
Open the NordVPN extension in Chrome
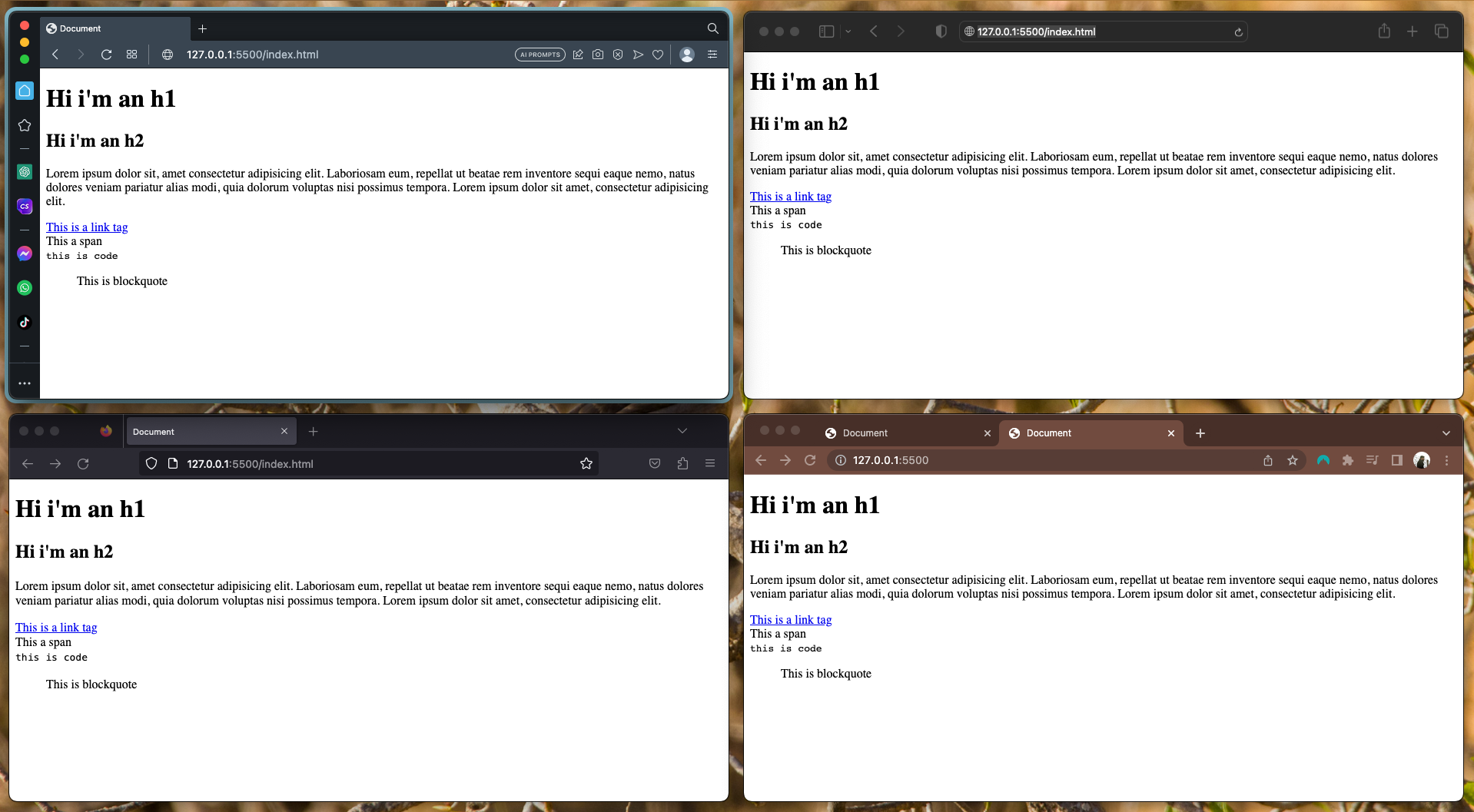(1323, 460)
